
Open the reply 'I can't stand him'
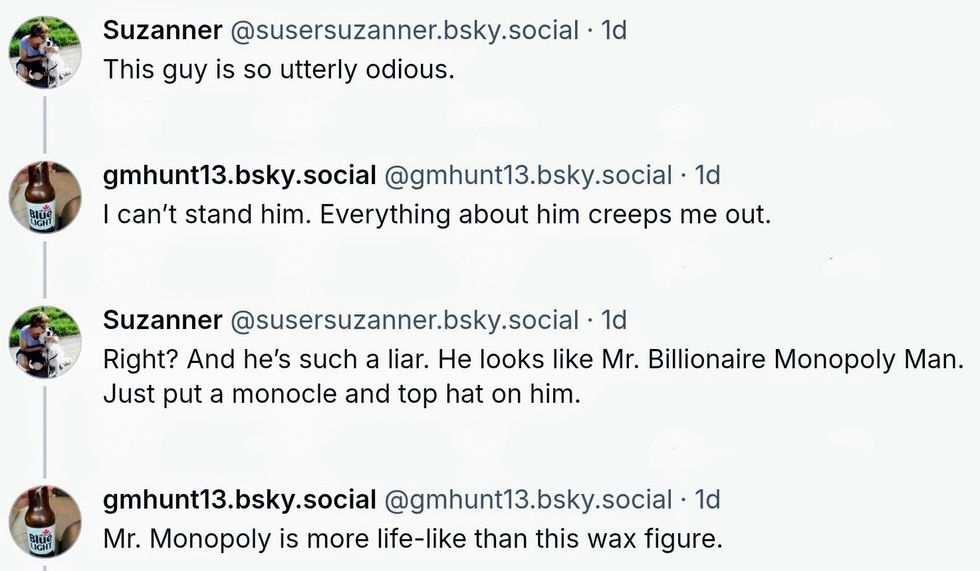coord(437,216)
